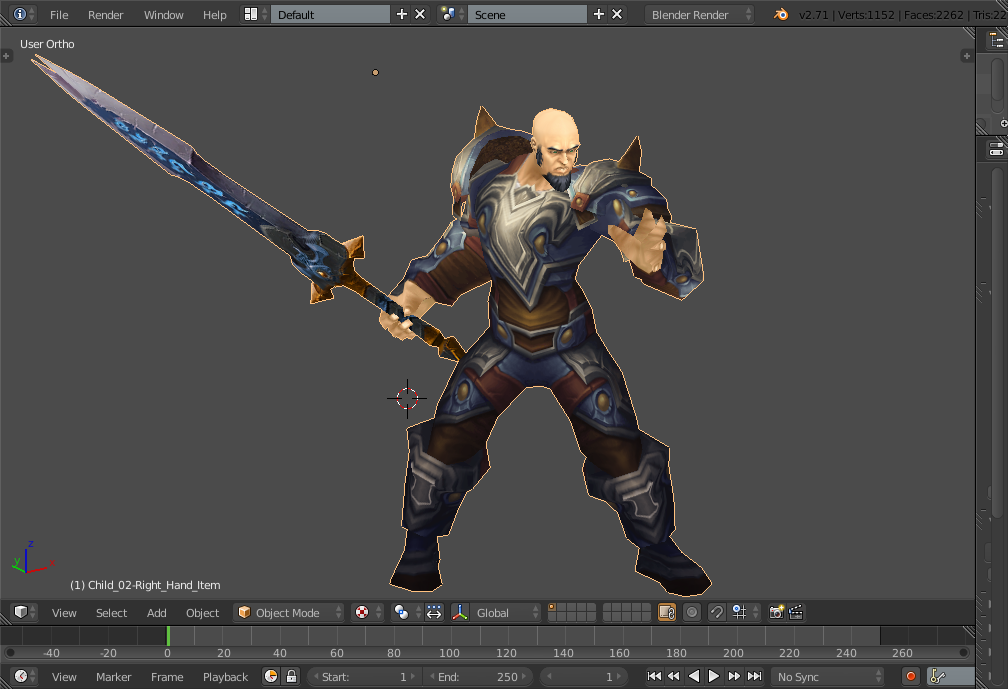Click the OpenGL render camera icon
1008x689 pixels.
pos(777,613)
